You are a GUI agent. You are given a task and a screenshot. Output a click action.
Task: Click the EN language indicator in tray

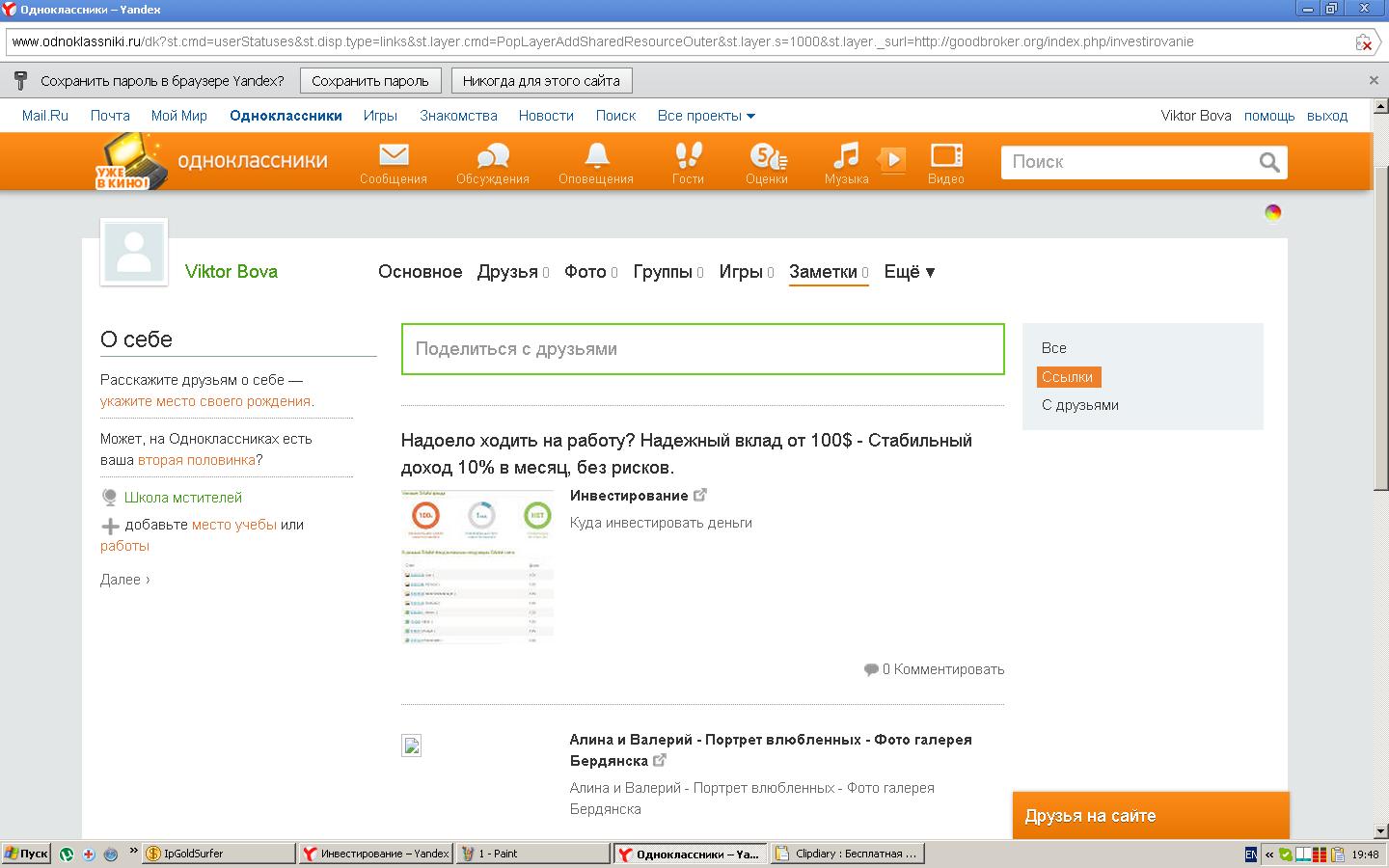[x=1251, y=854]
